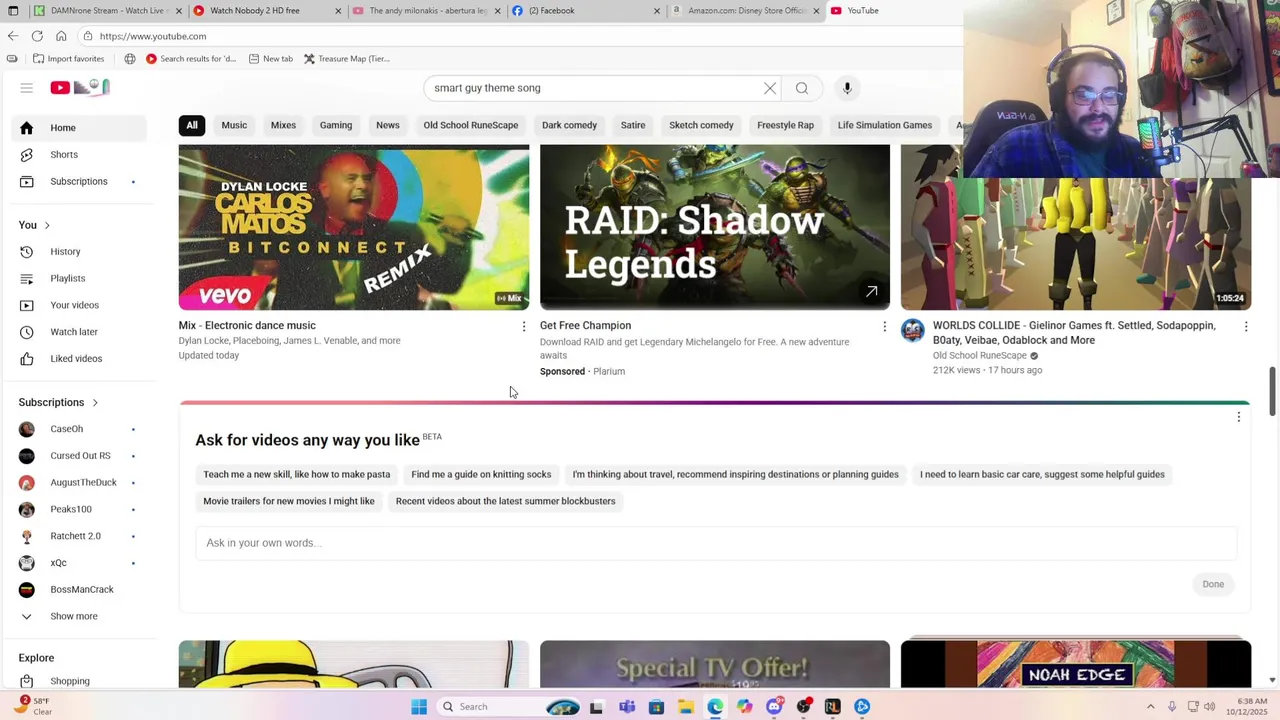Image resolution: width=1280 pixels, height=720 pixels.
Task: Select the All filter chip
Action: [x=192, y=125]
